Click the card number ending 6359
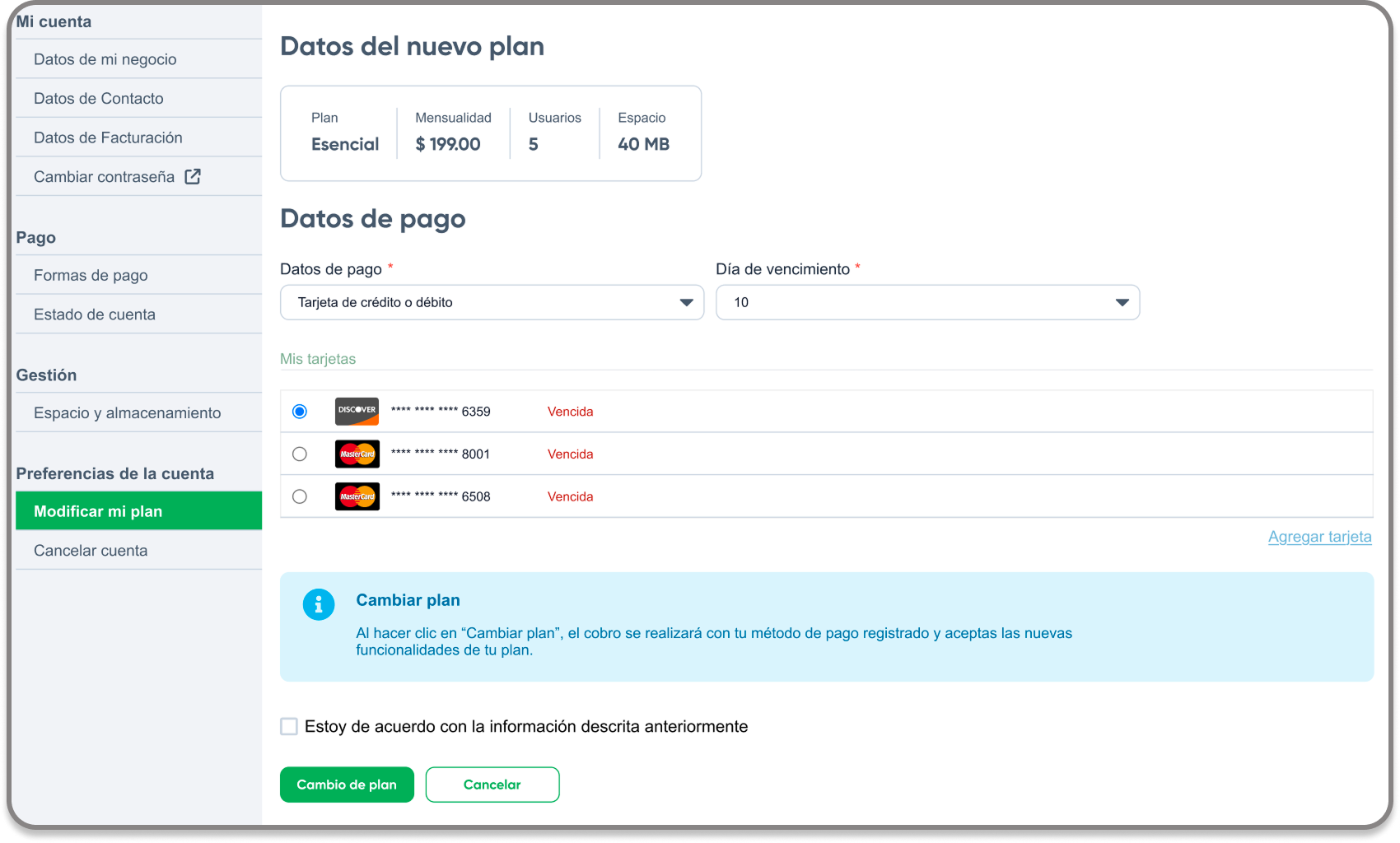 [441, 412]
